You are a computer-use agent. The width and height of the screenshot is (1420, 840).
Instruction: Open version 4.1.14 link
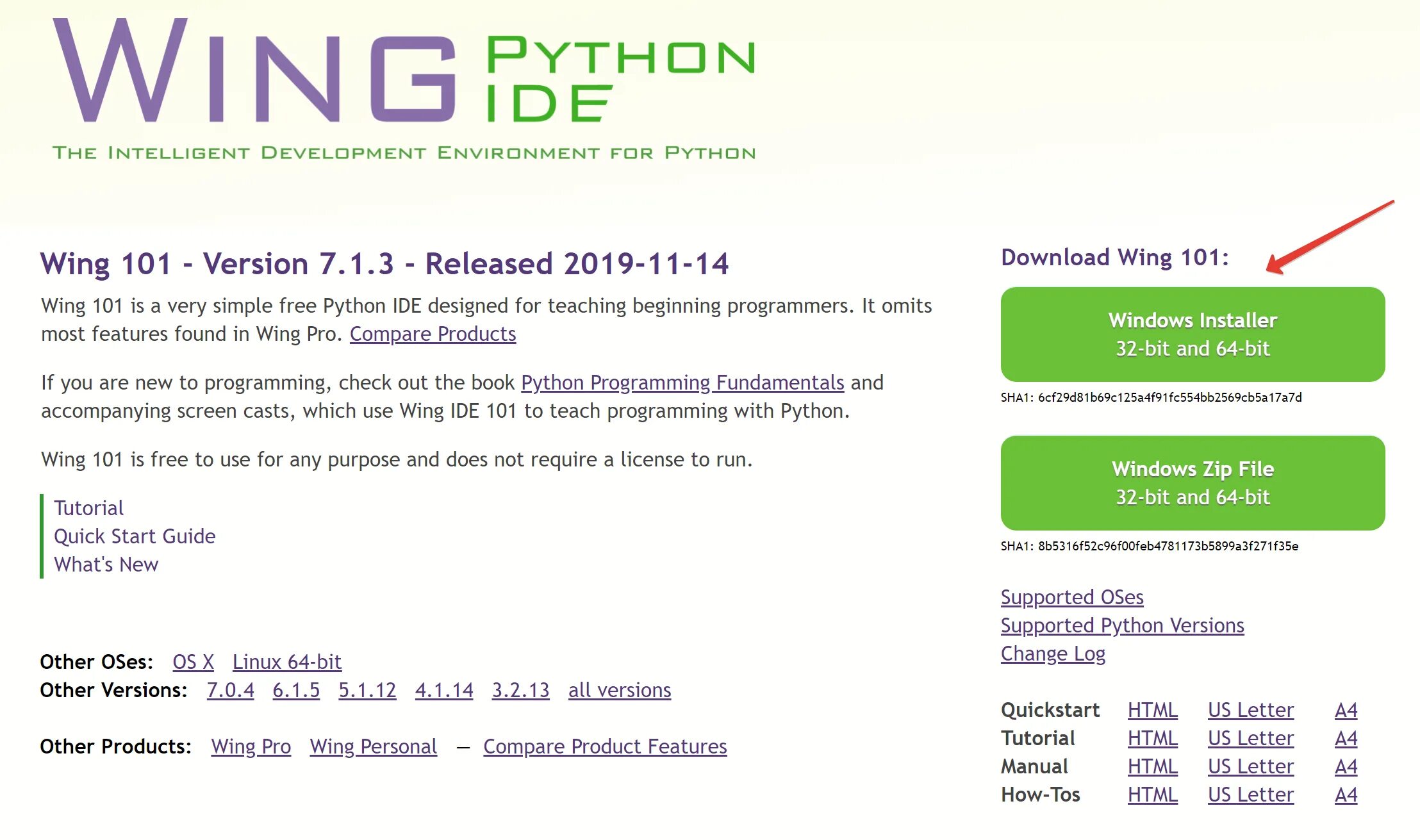(444, 690)
